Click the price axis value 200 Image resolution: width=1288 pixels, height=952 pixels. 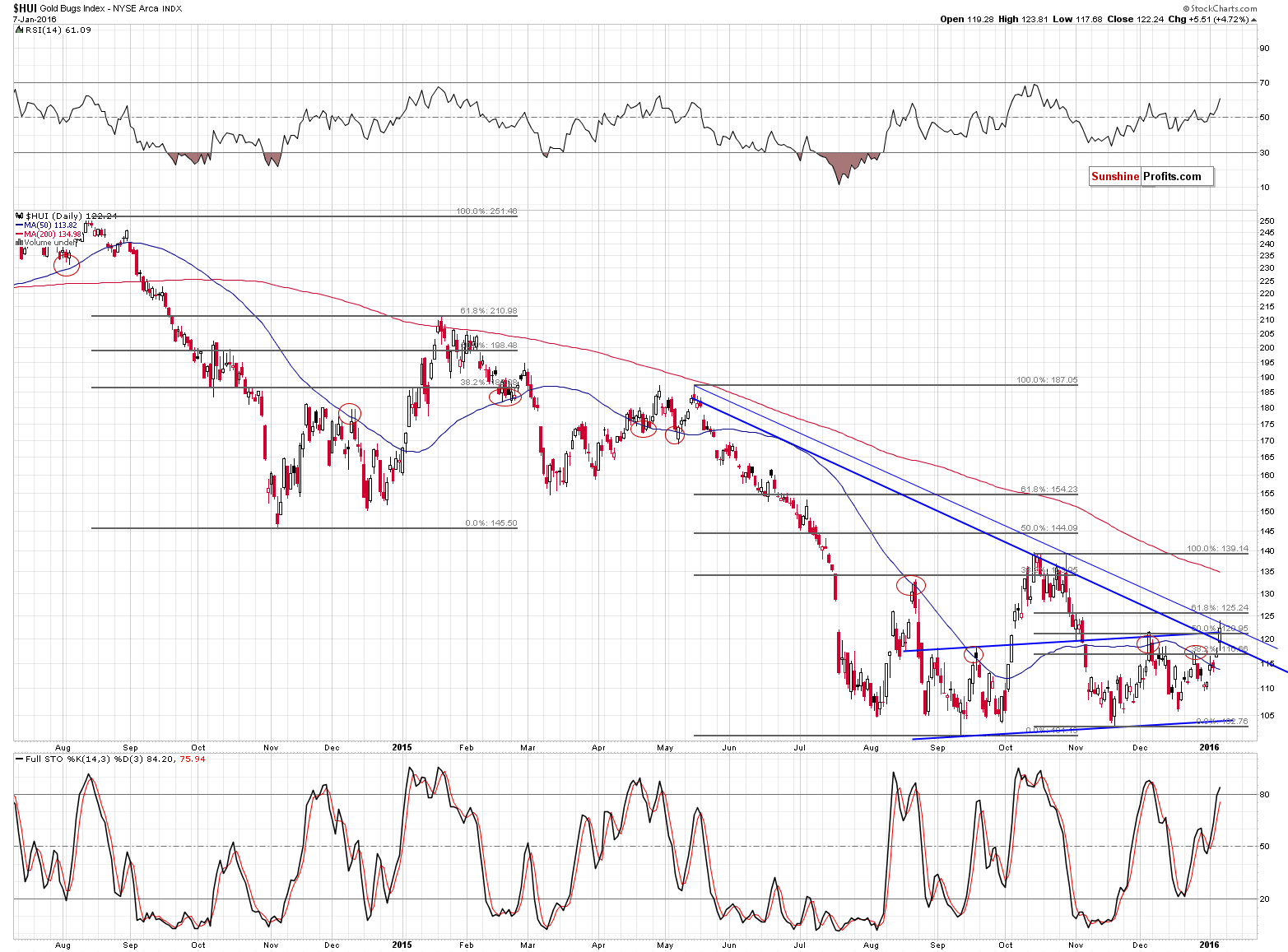click(x=1267, y=347)
